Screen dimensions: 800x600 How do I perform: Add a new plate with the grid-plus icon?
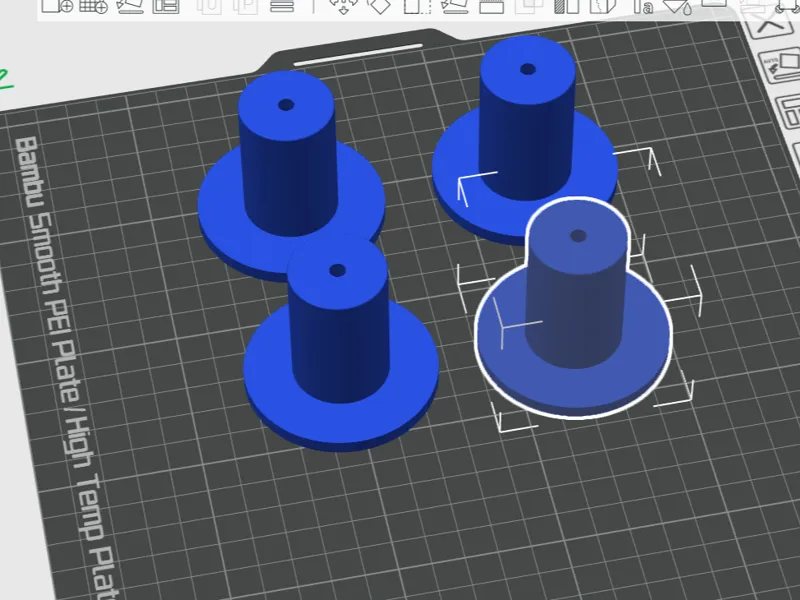click(x=94, y=6)
